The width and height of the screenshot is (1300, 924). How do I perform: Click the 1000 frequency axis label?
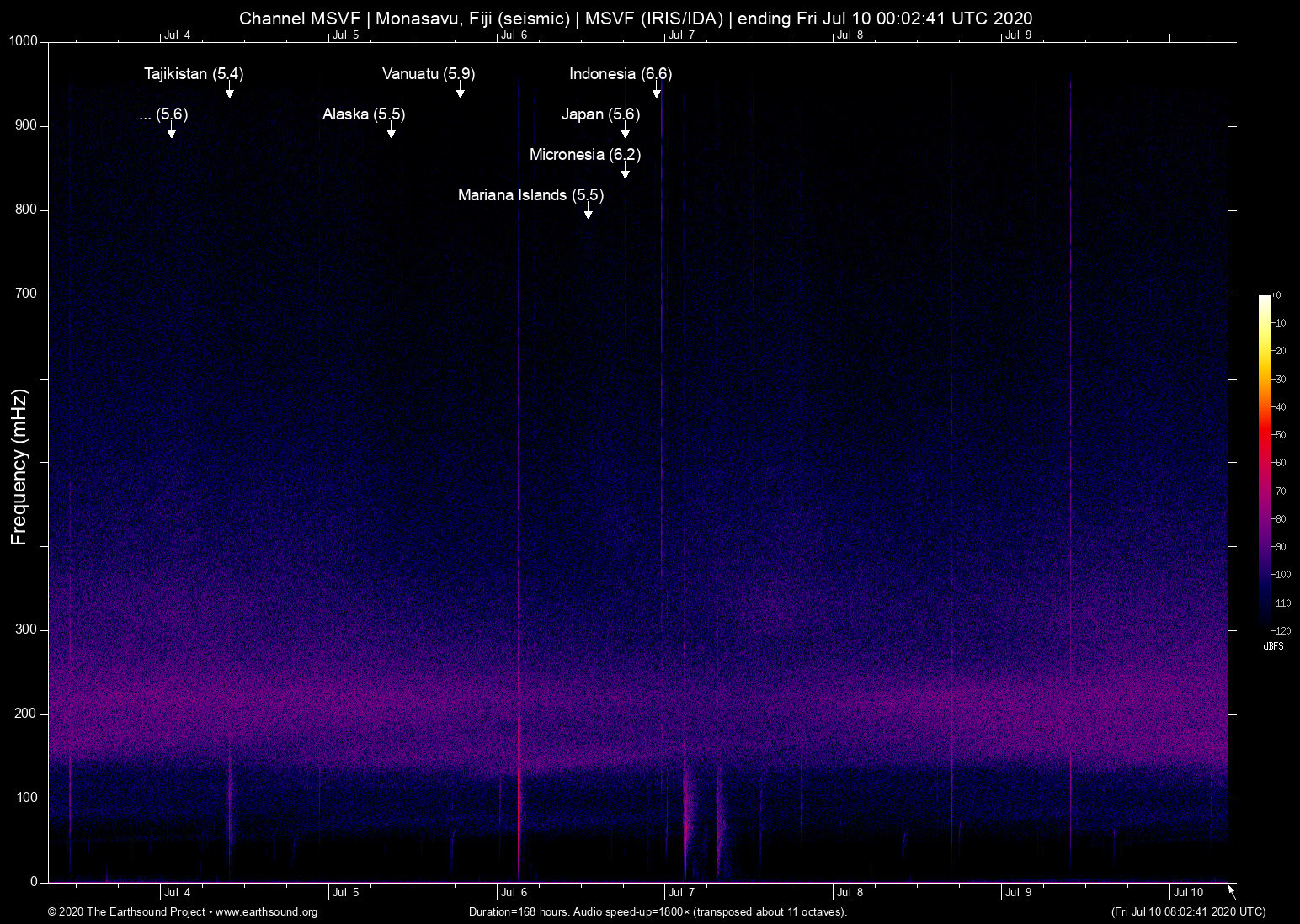(x=23, y=41)
